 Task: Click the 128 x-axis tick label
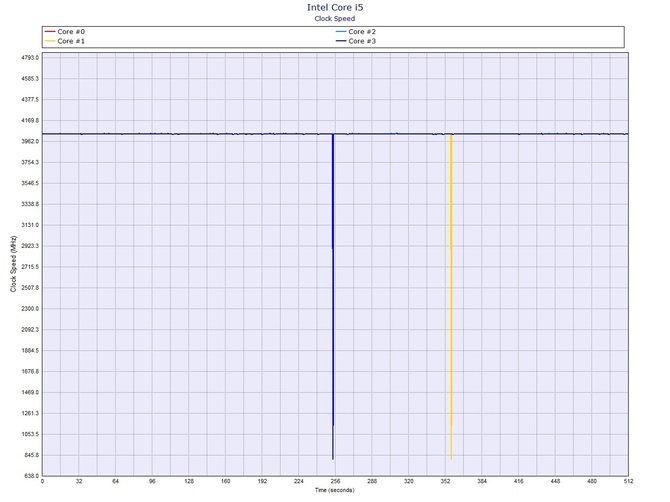tap(189, 481)
